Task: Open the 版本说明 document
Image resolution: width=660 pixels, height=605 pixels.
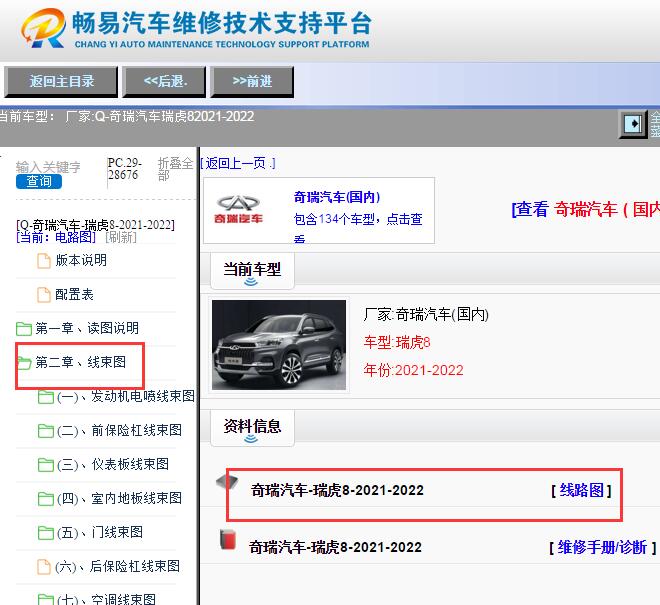Action: (x=81, y=260)
